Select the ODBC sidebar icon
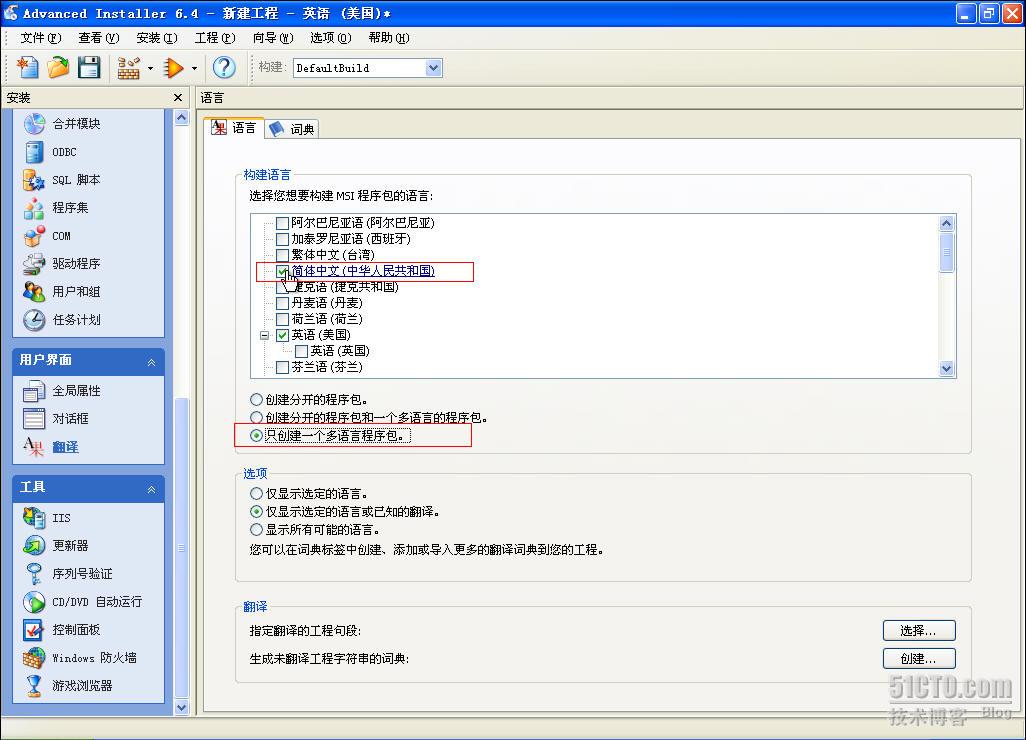This screenshot has height=740, width=1026. (x=34, y=152)
